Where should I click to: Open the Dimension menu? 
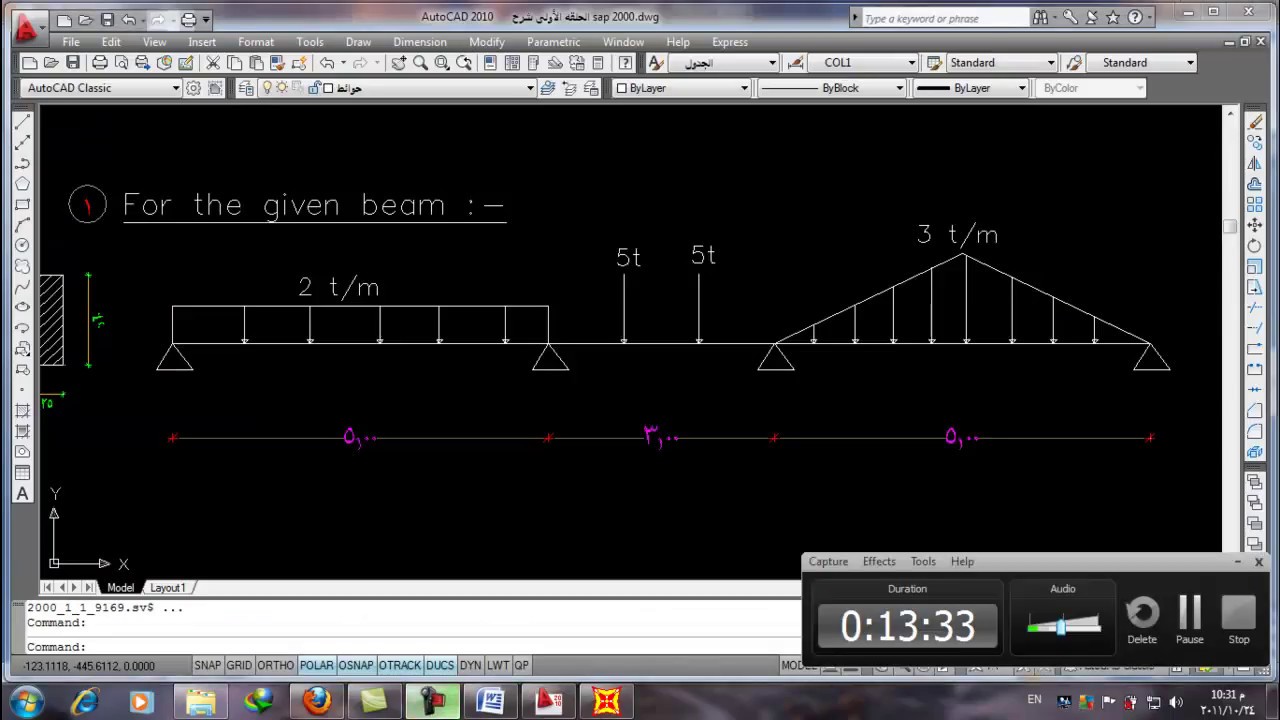pos(420,42)
